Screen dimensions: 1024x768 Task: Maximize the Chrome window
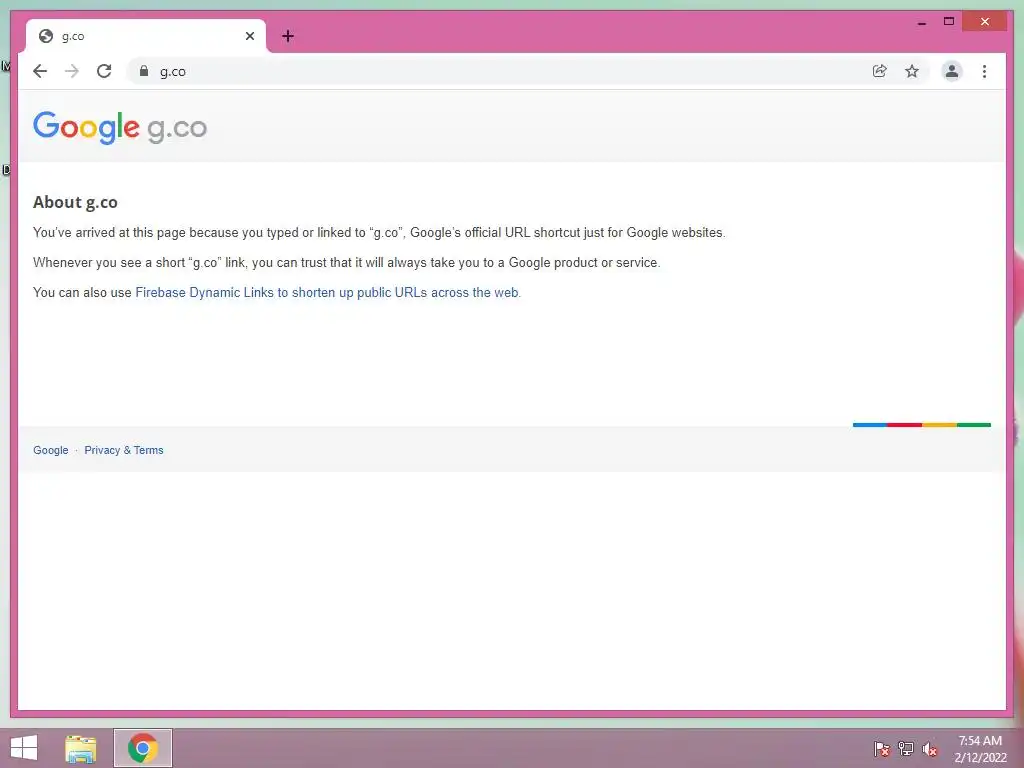coord(949,22)
